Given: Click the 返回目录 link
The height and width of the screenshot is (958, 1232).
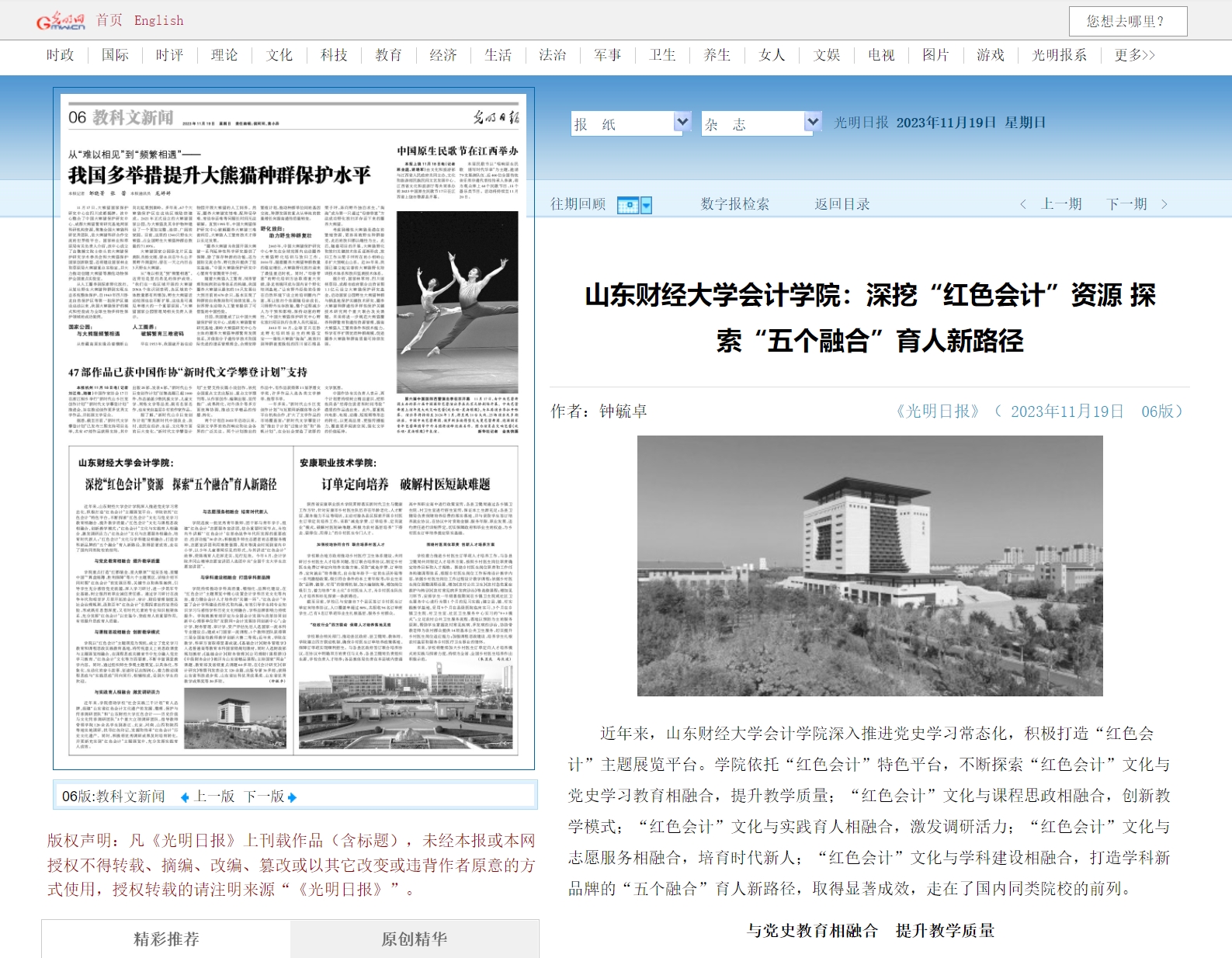Looking at the screenshot, I should (842, 204).
